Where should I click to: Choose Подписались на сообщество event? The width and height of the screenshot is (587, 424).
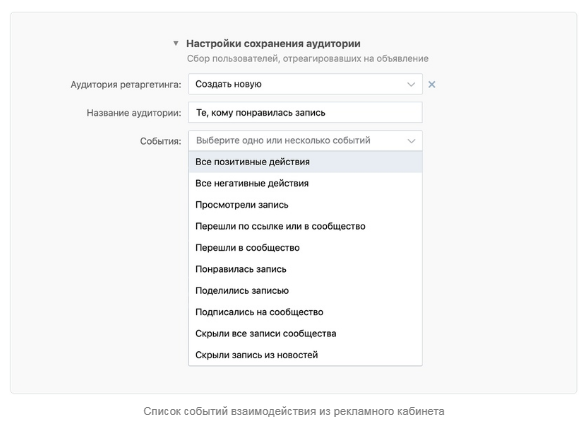tap(305, 312)
